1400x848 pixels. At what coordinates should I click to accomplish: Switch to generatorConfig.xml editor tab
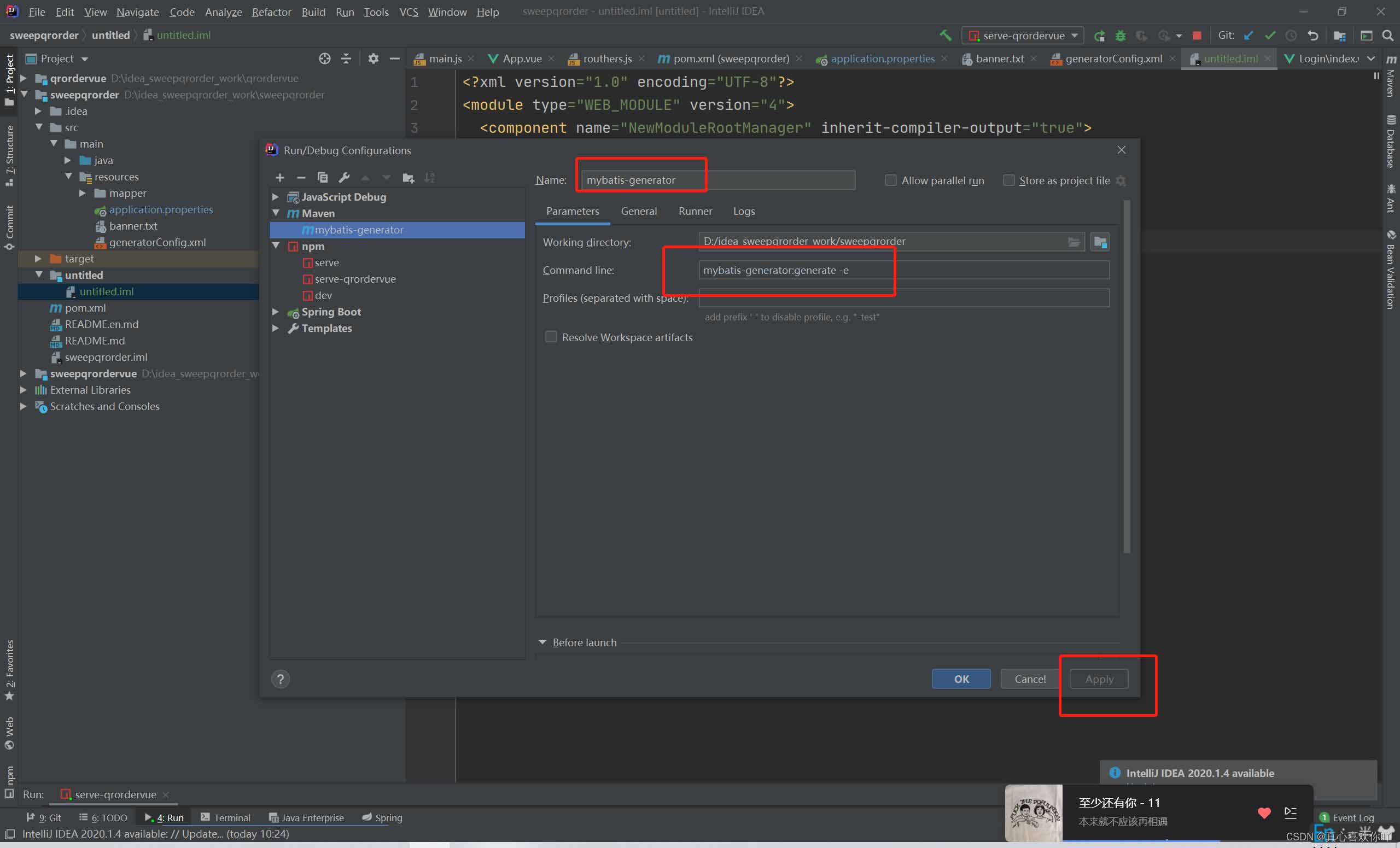click(1112, 59)
